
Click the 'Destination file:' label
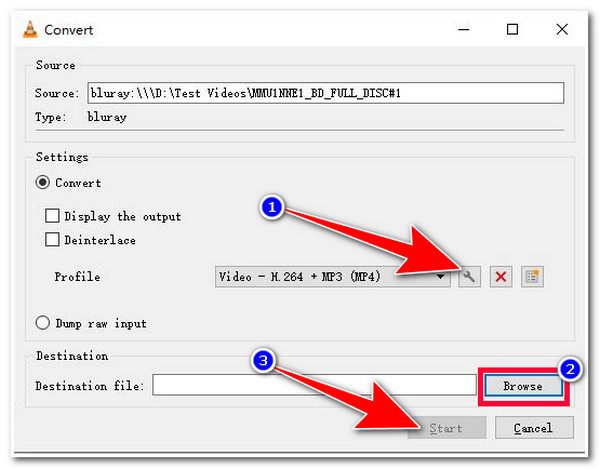pos(90,386)
